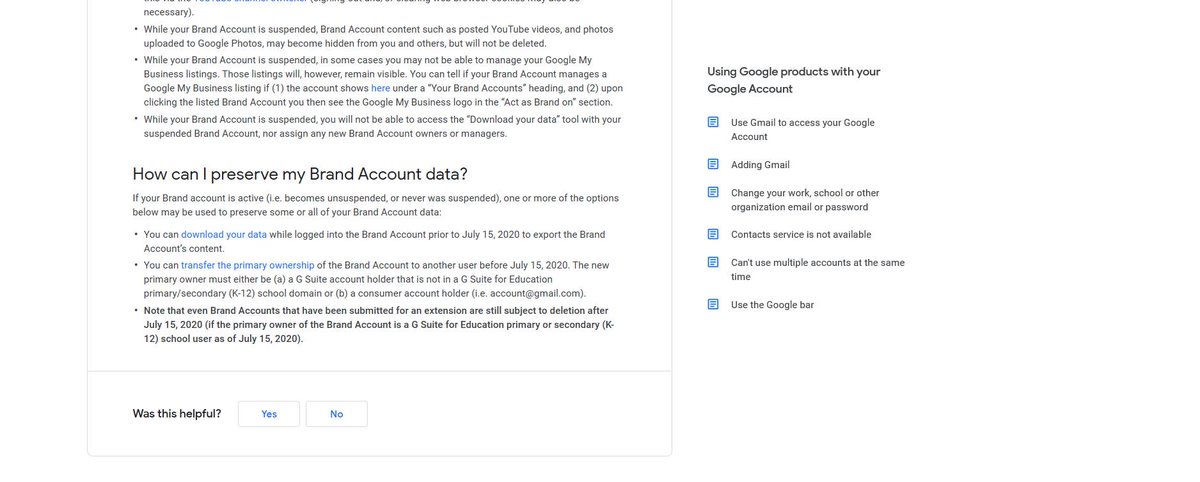Click article icon beside Change your work, school
Image resolution: width=1200 pixels, height=482 pixels.
(713, 192)
